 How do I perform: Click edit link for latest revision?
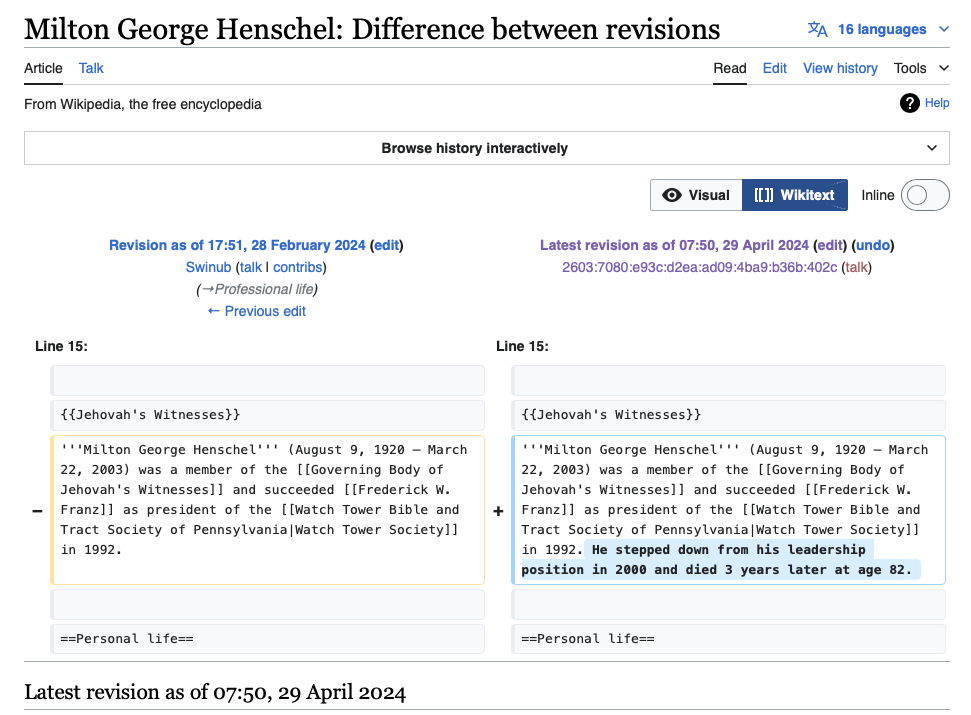(830, 245)
